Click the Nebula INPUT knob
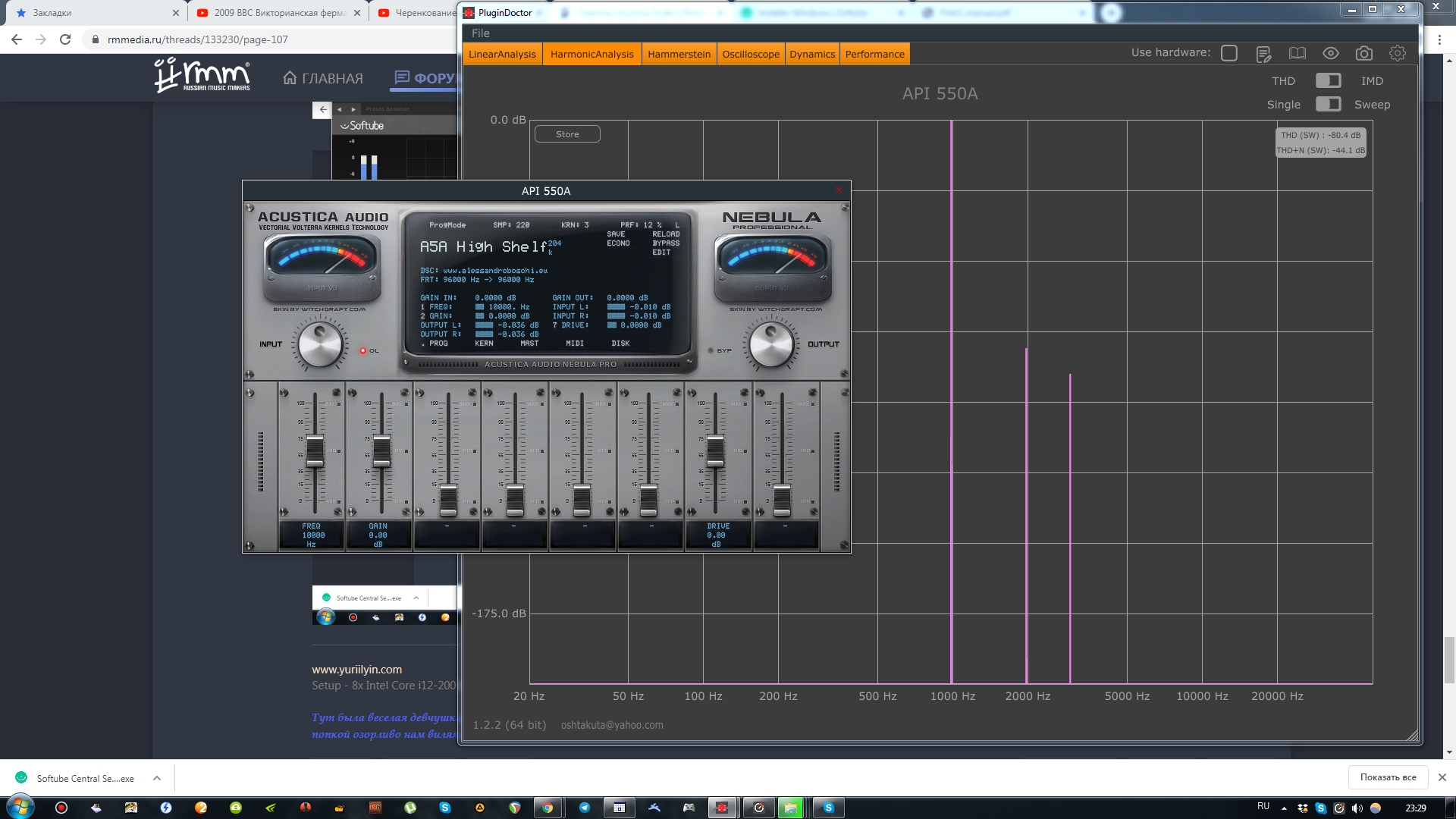 click(x=320, y=344)
